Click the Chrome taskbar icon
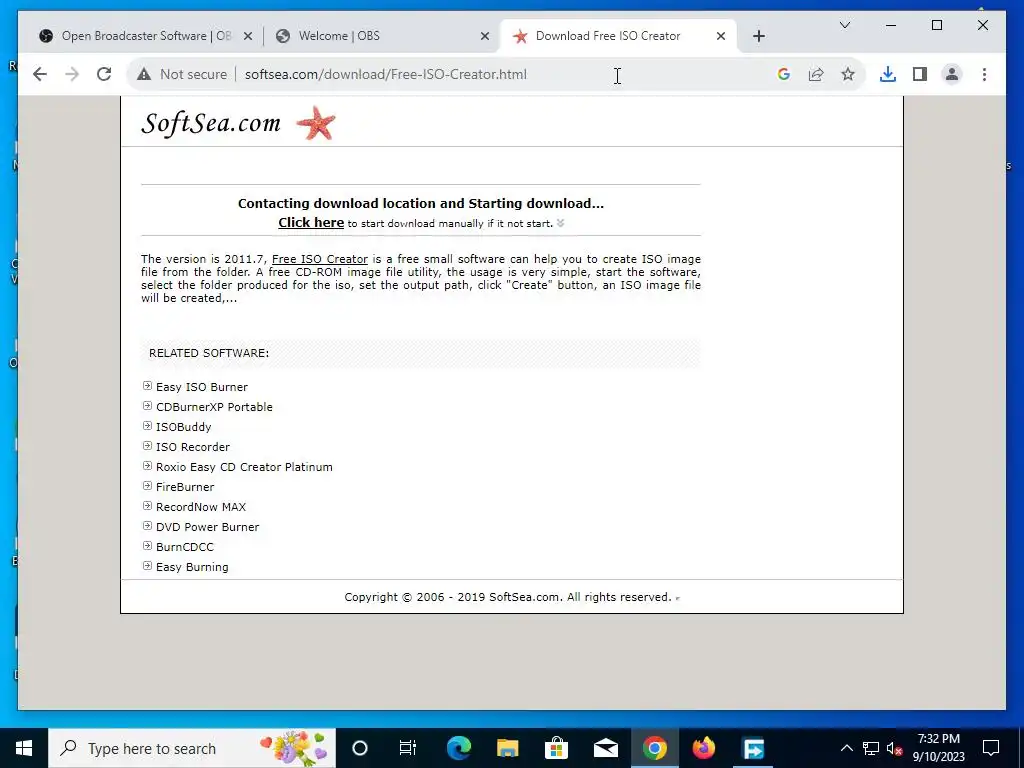The height and width of the screenshot is (768, 1024). (x=654, y=748)
